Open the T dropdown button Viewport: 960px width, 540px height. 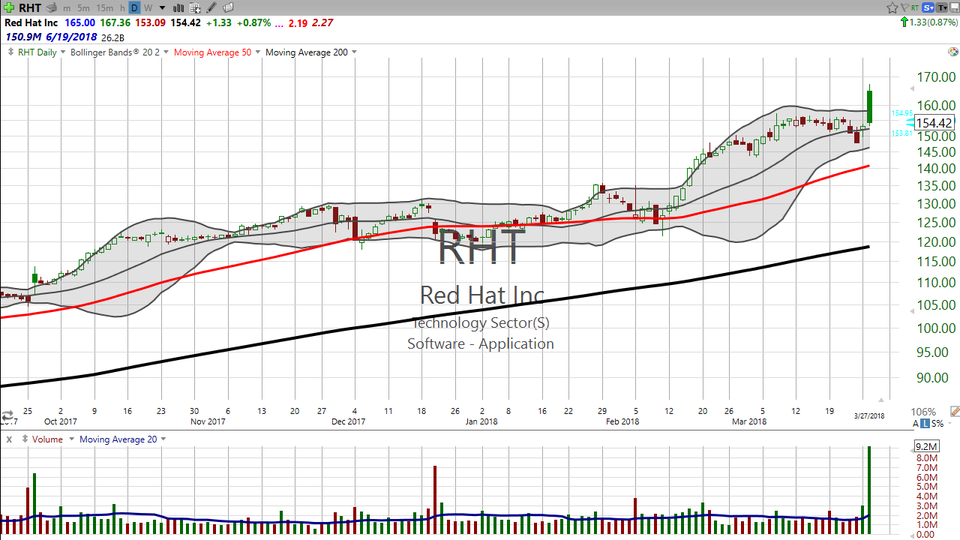click(942, 7)
